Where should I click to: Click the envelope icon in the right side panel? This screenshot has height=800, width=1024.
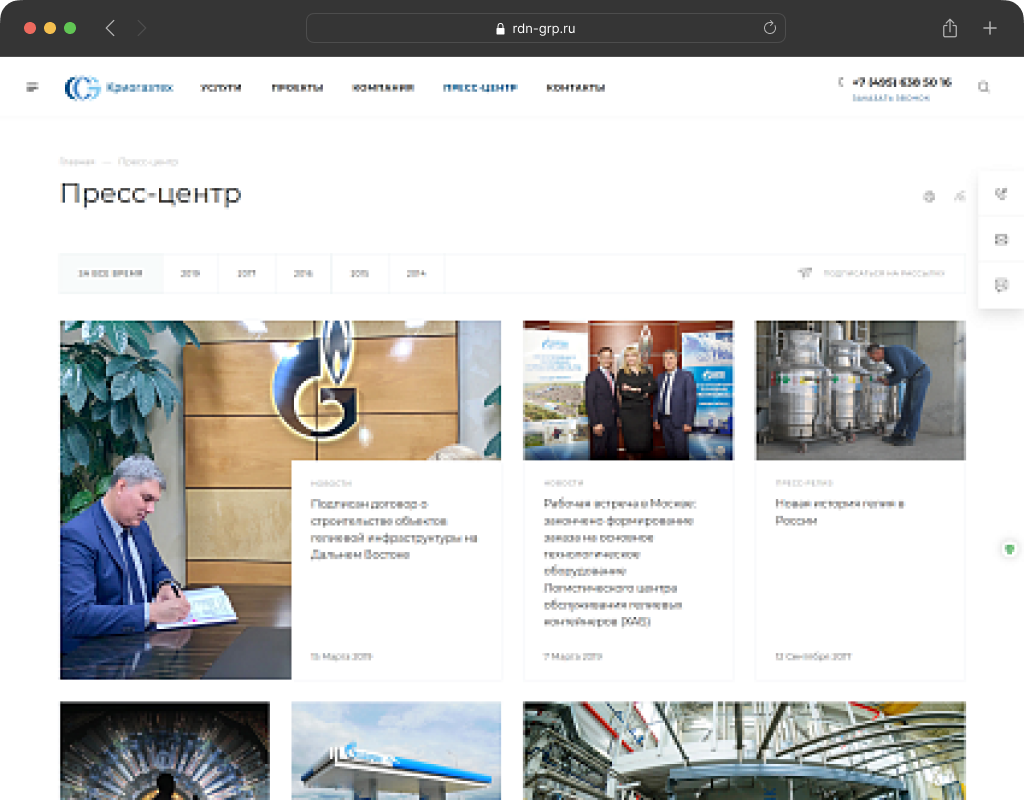[x=1001, y=239]
